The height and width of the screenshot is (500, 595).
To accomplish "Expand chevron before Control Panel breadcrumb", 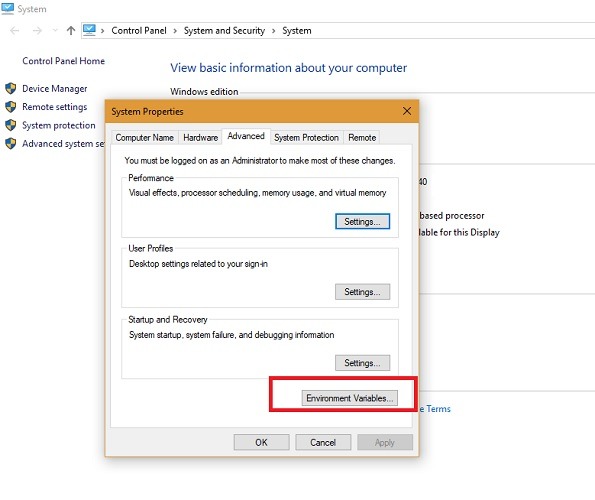I will [x=102, y=31].
